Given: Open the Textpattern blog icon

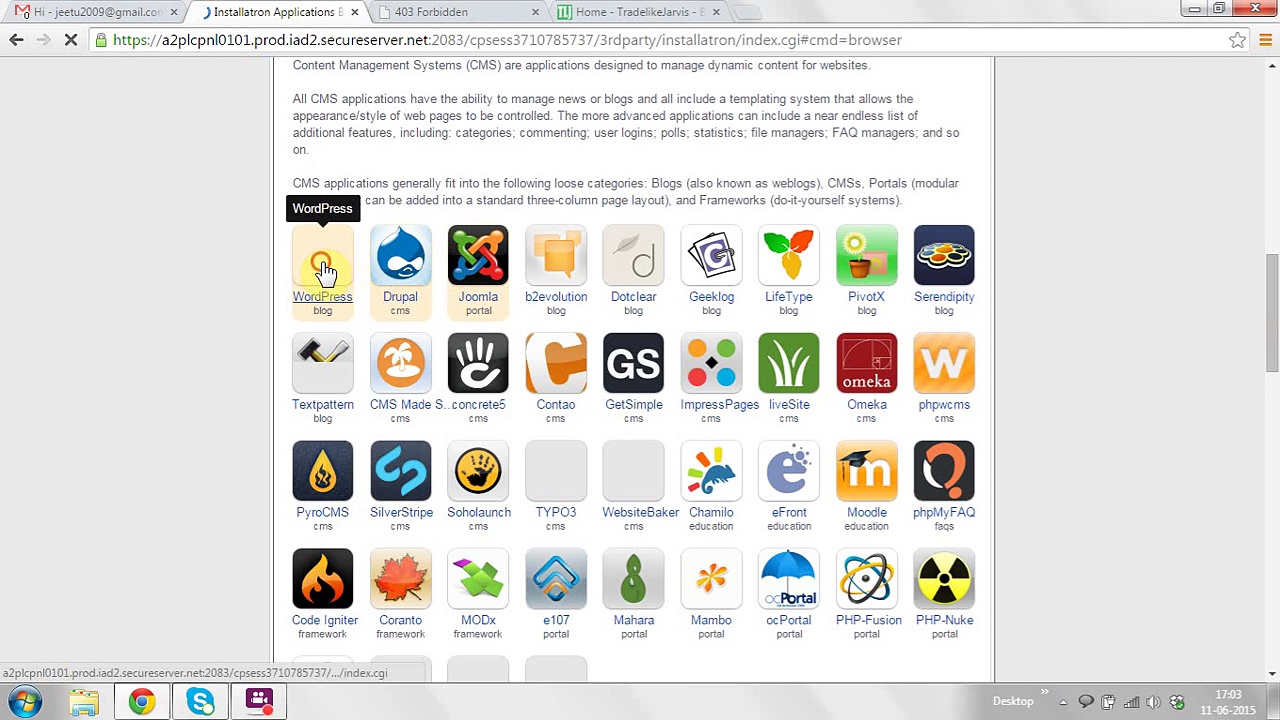Looking at the screenshot, I should [x=322, y=364].
